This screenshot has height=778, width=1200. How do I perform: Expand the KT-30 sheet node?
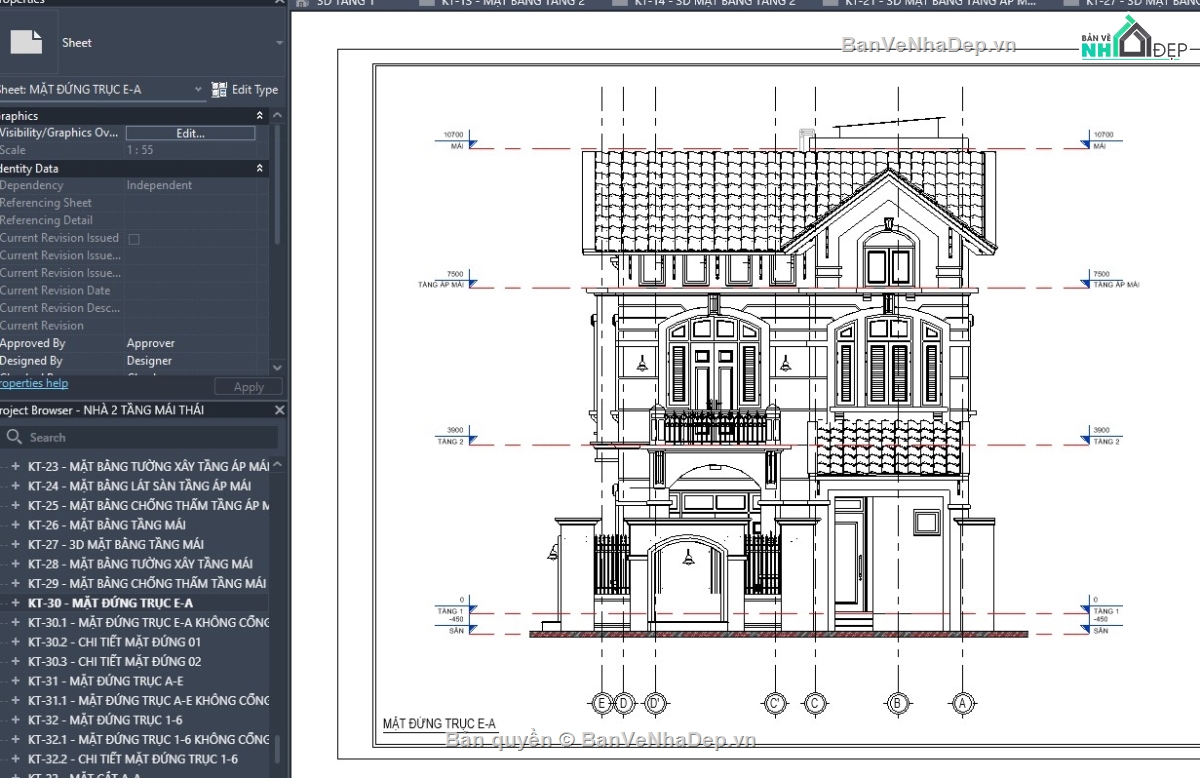(15, 603)
